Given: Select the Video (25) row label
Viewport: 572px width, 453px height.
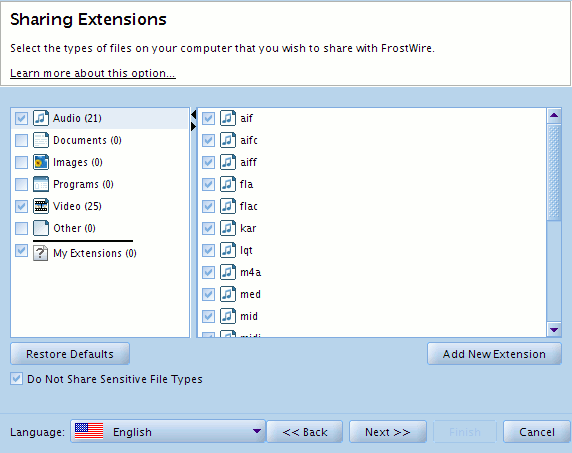Looking at the screenshot, I should tap(77, 206).
